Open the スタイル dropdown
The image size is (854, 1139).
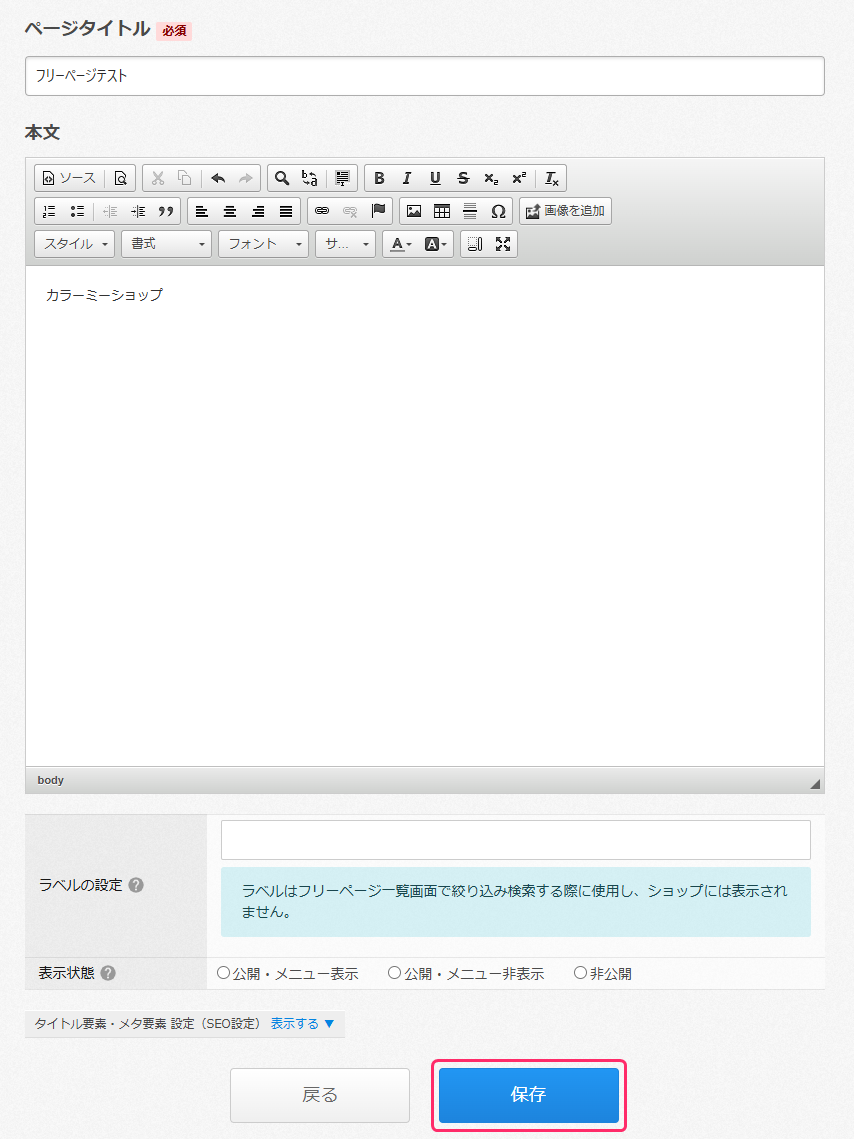75,244
